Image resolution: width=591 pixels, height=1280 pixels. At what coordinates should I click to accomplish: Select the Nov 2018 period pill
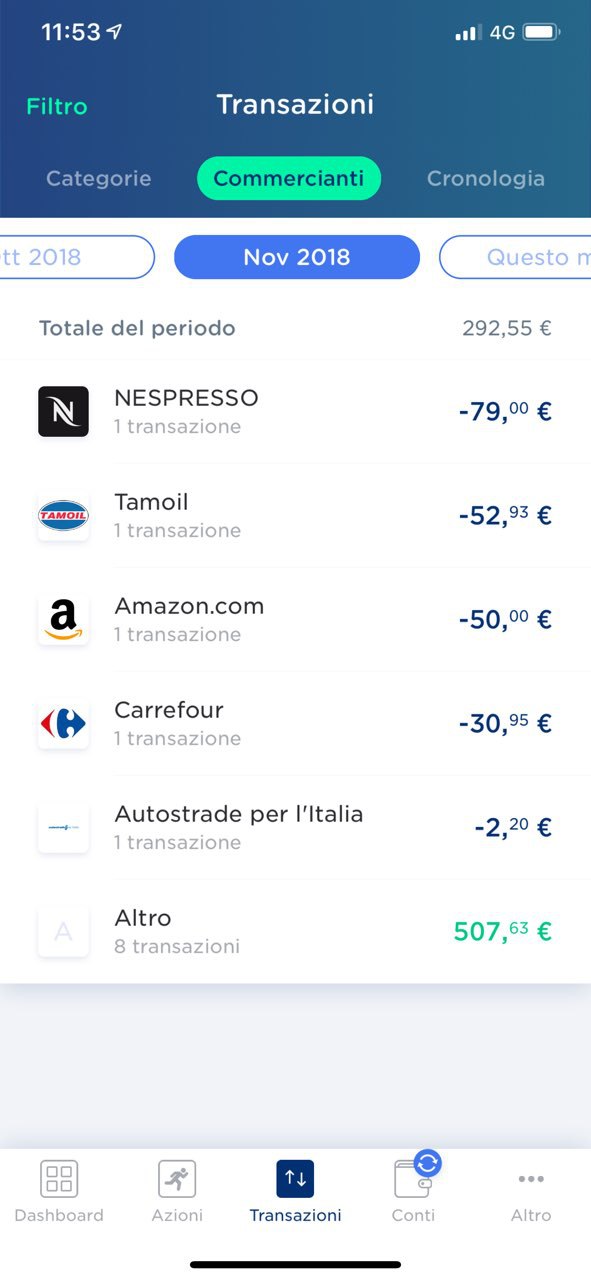tap(297, 257)
